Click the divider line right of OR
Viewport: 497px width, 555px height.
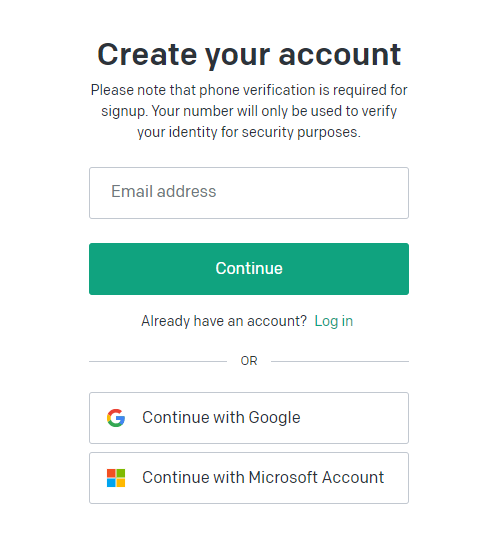[x=340, y=361]
